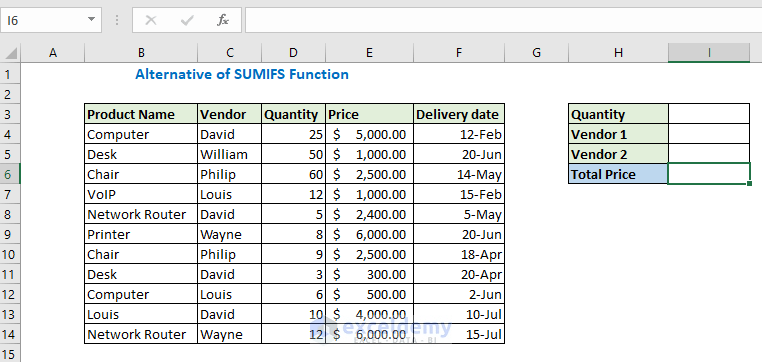Click the Select All corner triangle

[x=10, y=52]
